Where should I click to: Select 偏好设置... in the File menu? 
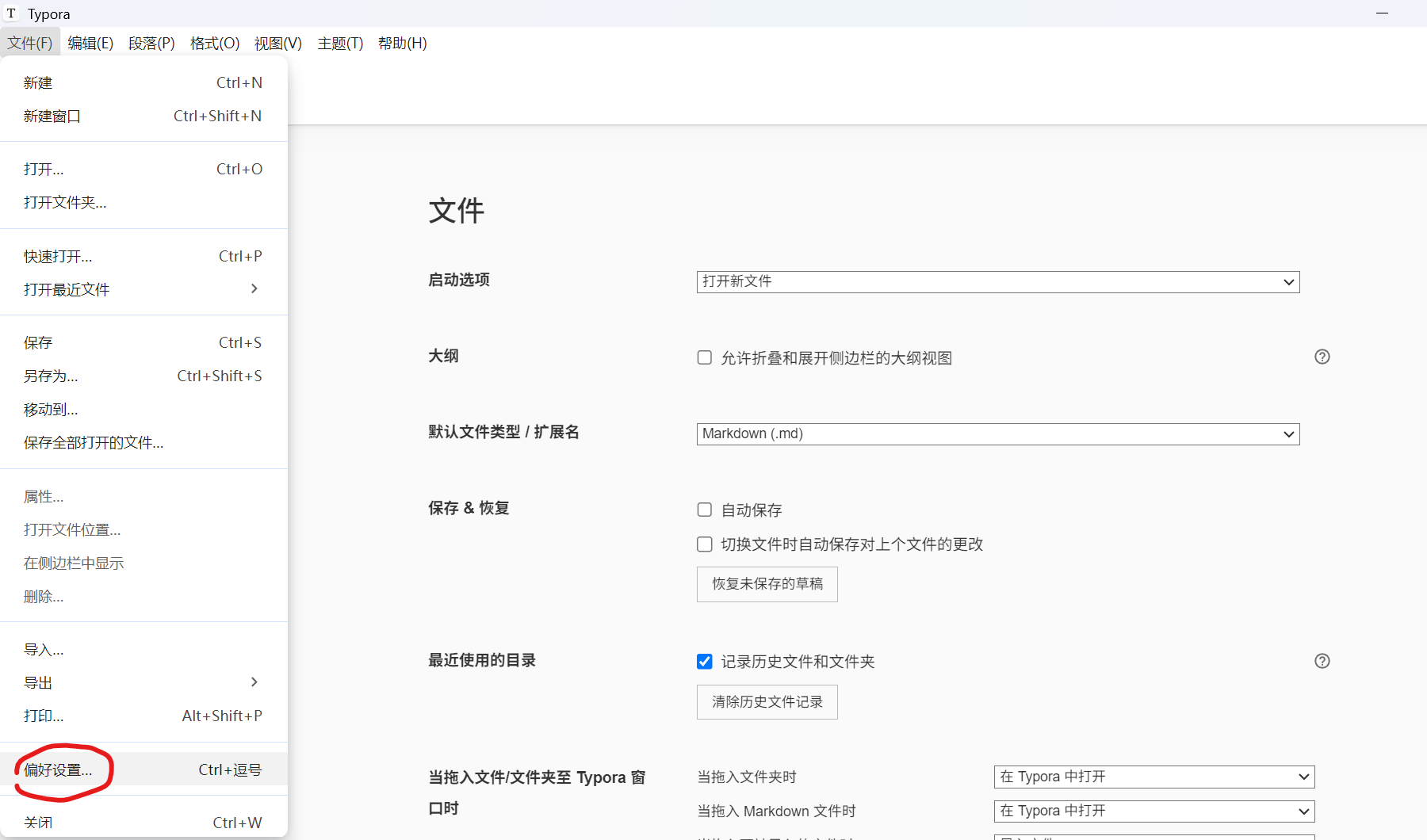58,769
